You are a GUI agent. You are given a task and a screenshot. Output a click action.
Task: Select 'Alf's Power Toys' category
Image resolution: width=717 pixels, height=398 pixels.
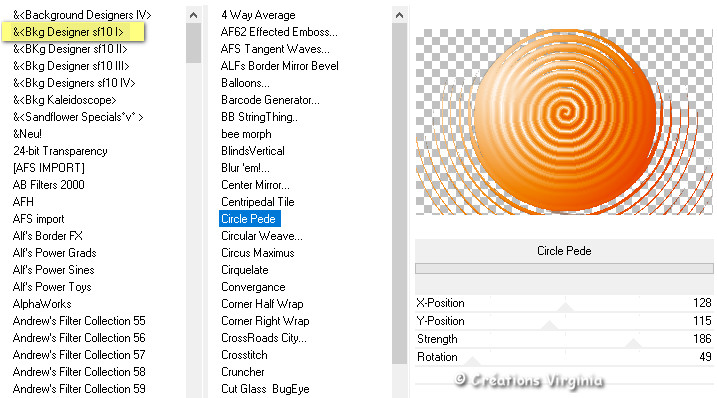(52, 287)
